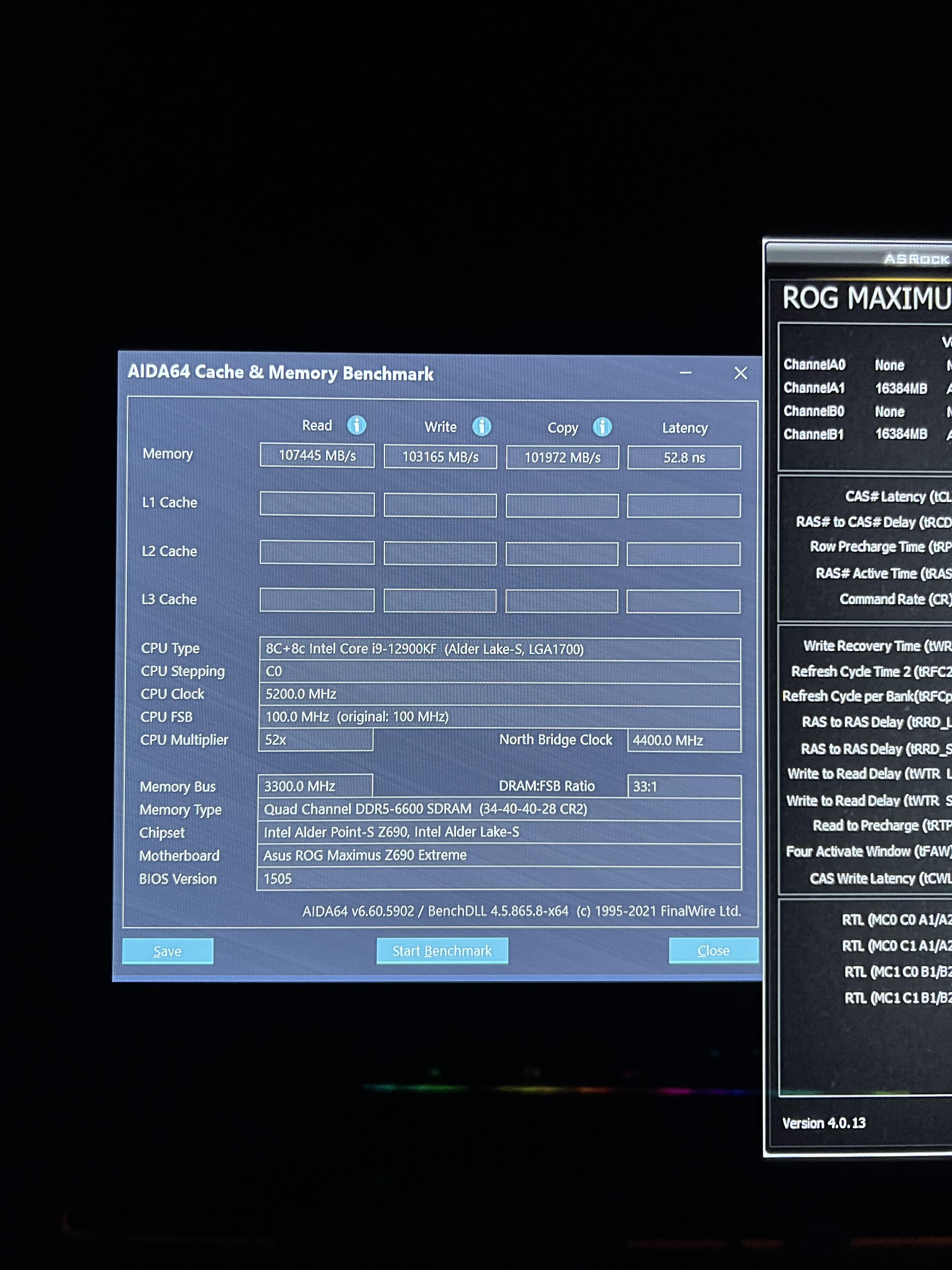Viewport: 952px width, 1270px height.
Task: Click the DRAM:FSB Ratio value 33:1
Action: 684,787
